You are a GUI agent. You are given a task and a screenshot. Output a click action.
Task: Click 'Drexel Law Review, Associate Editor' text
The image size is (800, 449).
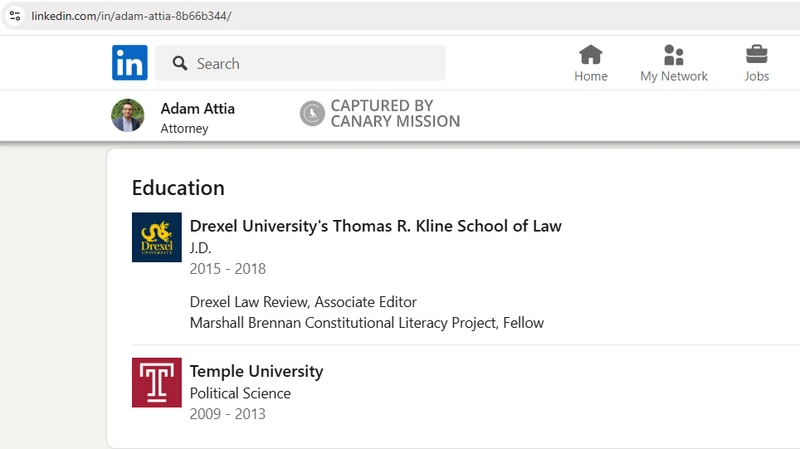coord(303,302)
